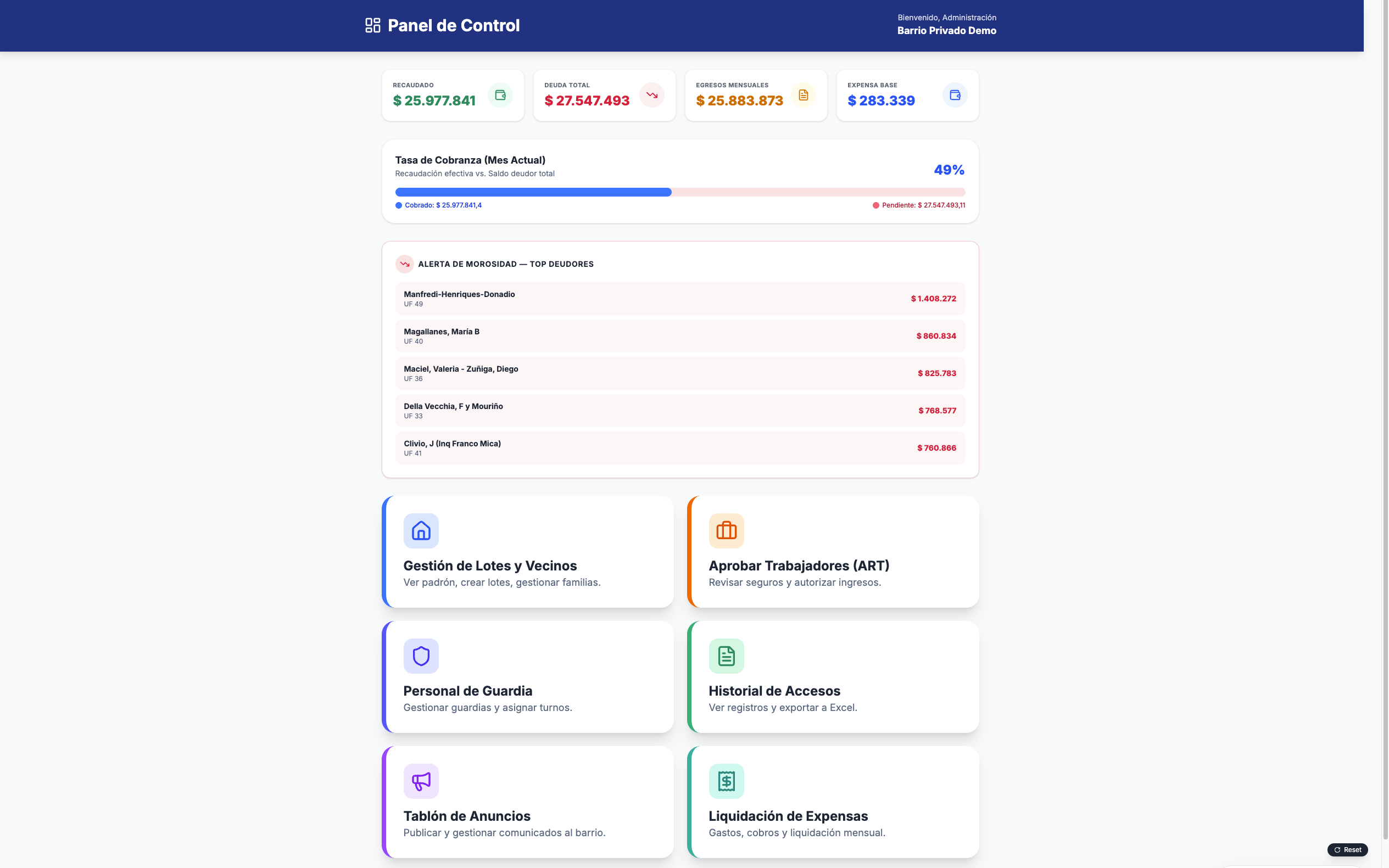This screenshot has height=868, width=1389.
Task: Click the megaphone icon for Tablón de Anuncios
Action: pos(421,781)
